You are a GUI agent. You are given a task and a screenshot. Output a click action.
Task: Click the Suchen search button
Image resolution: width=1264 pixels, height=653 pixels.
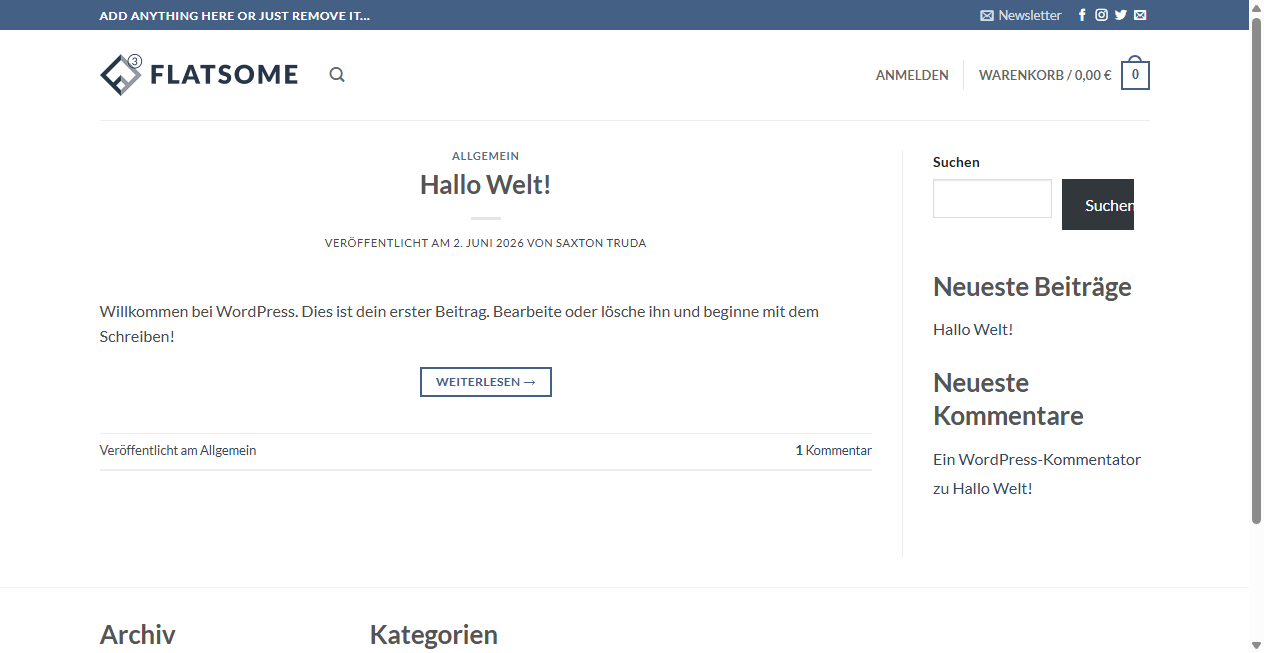tap(1098, 204)
